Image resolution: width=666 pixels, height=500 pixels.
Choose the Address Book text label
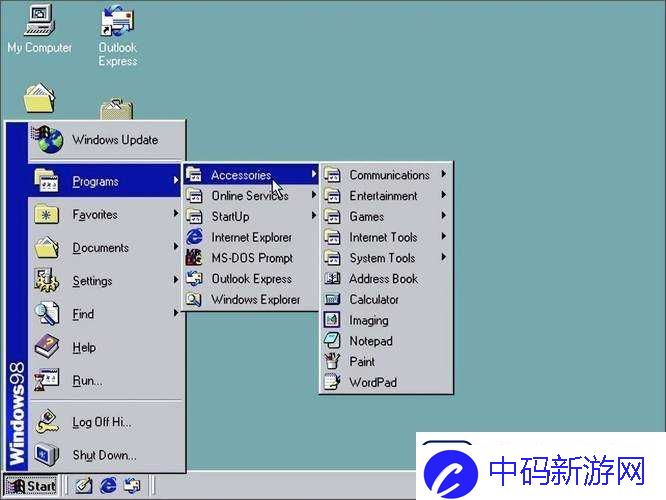384,278
